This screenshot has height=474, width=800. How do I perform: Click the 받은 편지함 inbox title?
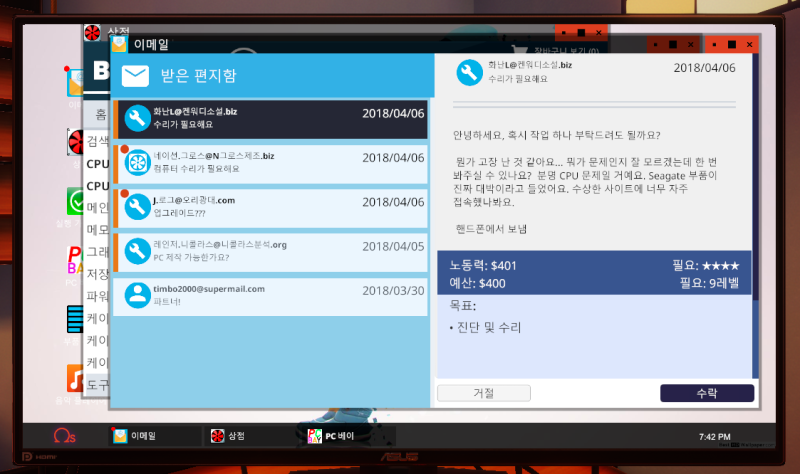[198, 76]
